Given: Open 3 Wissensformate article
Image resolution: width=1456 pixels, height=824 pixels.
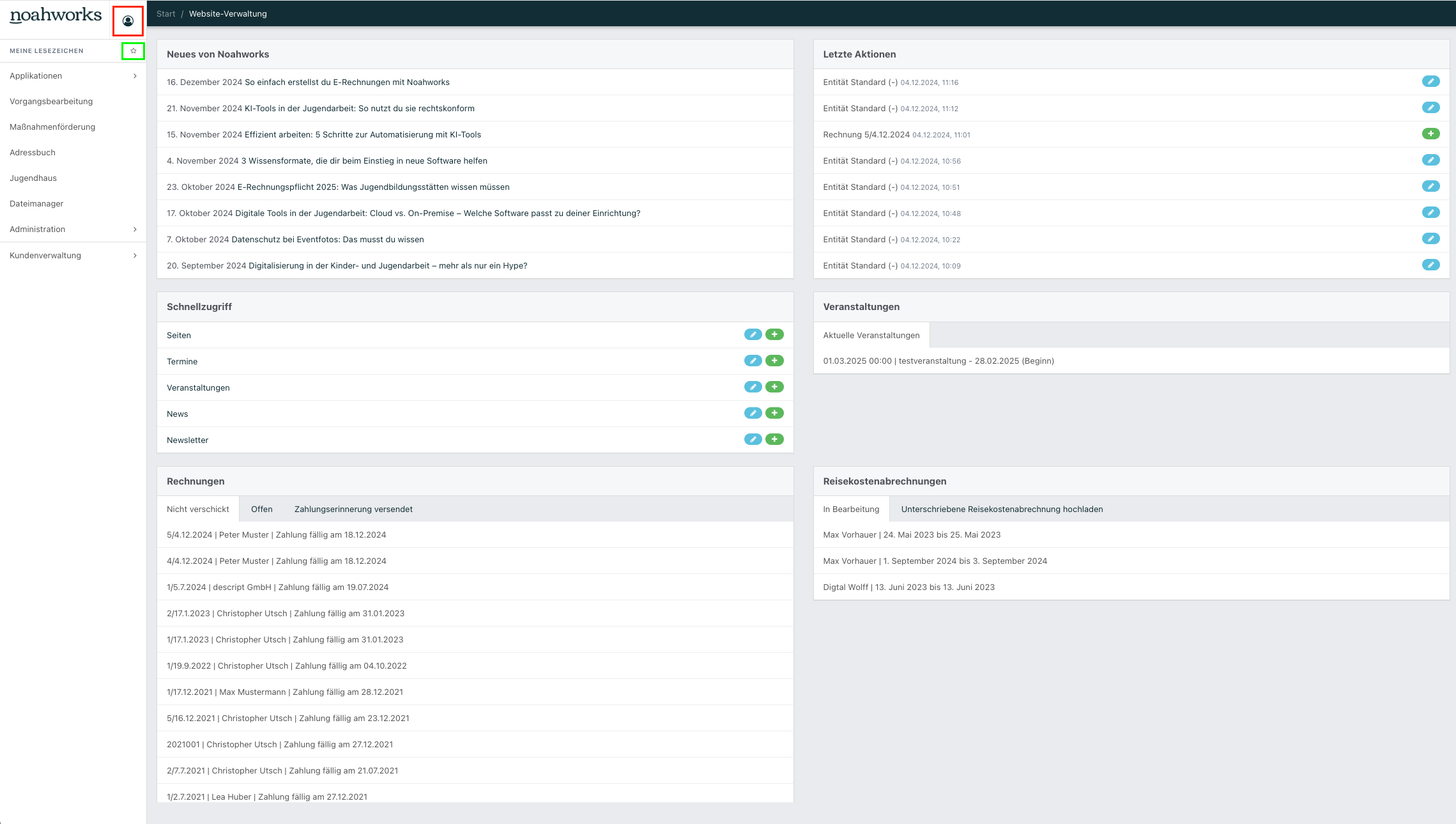Looking at the screenshot, I should pyautogui.click(x=364, y=161).
